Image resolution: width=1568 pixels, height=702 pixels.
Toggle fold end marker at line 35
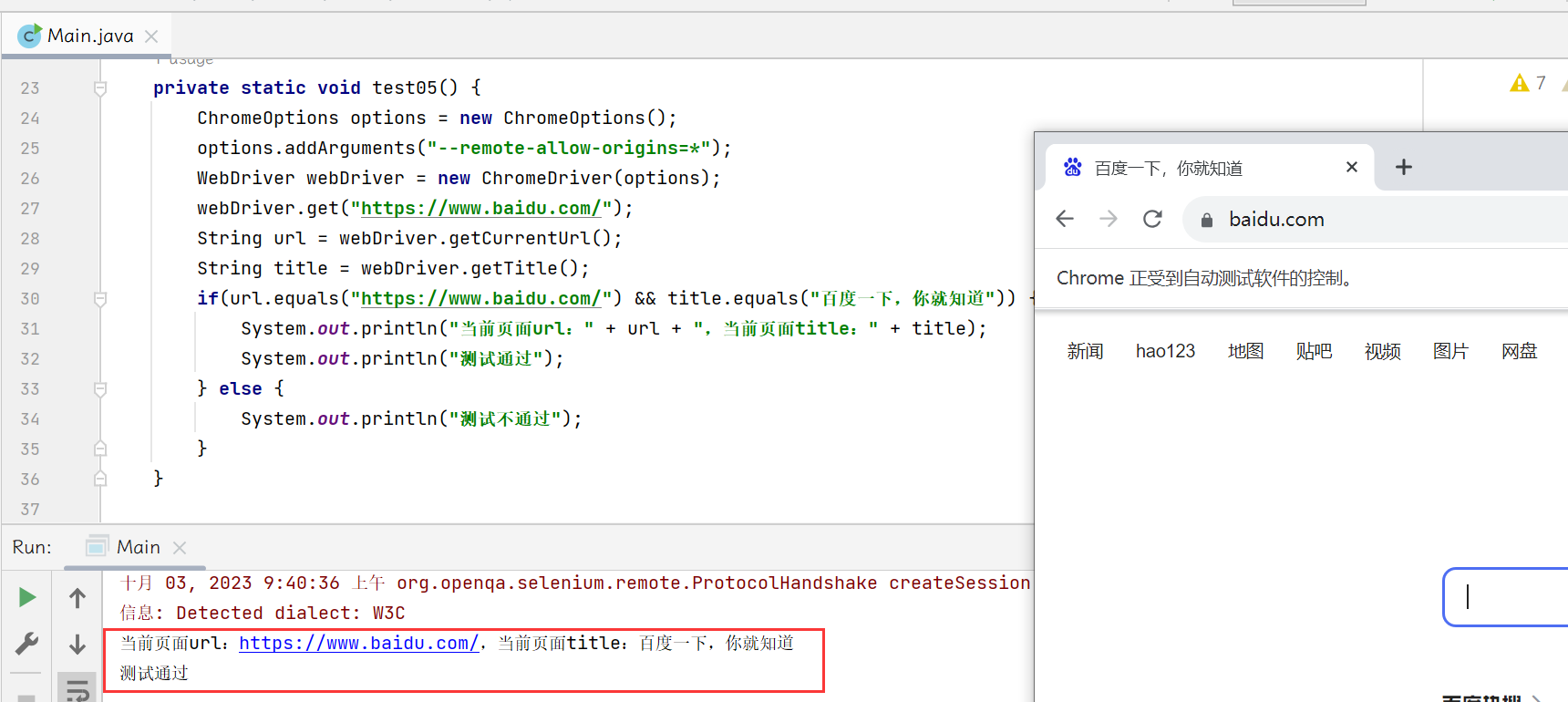click(x=100, y=449)
